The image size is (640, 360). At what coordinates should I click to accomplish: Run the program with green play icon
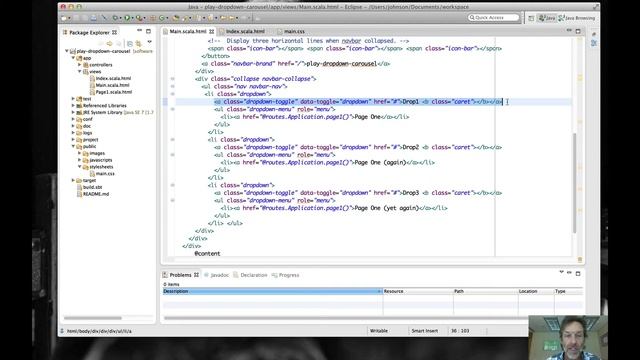coord(127,18)
